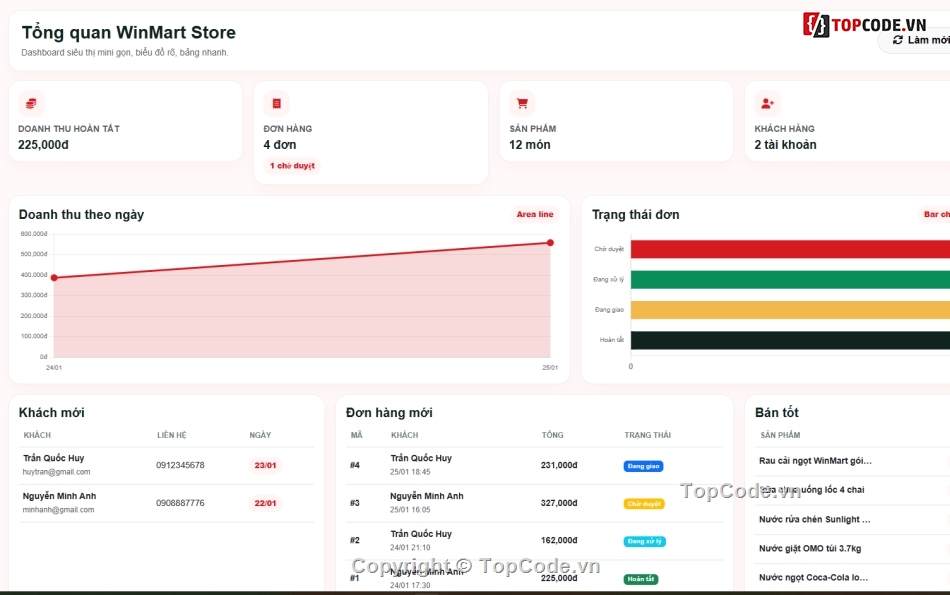950x595 pixels.
Task: Click the revenue coins icon
Action: tap(31, 104)
